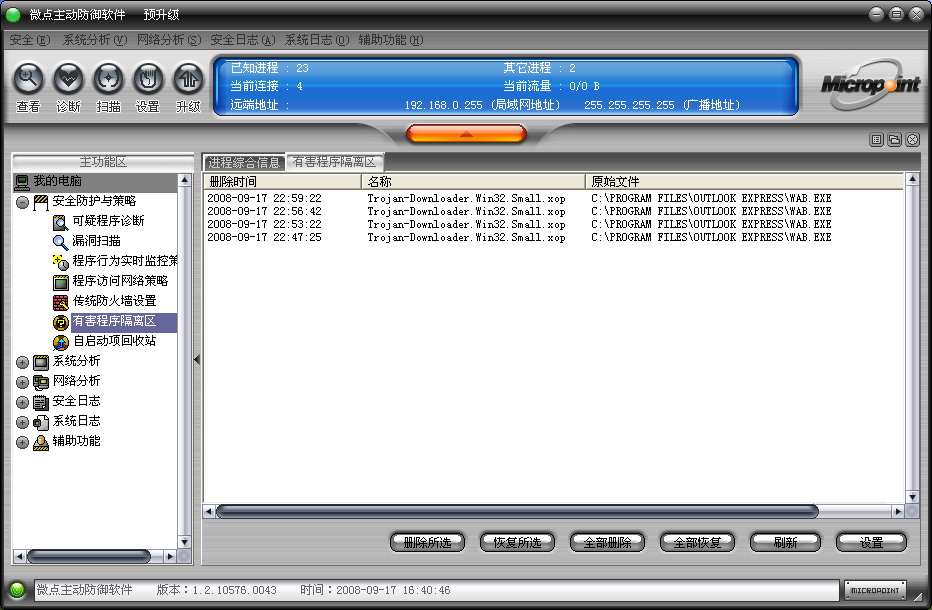The image size is (932, 610).
Task: Click the green status orb in the status bar
Action: [x=17, y=590]
